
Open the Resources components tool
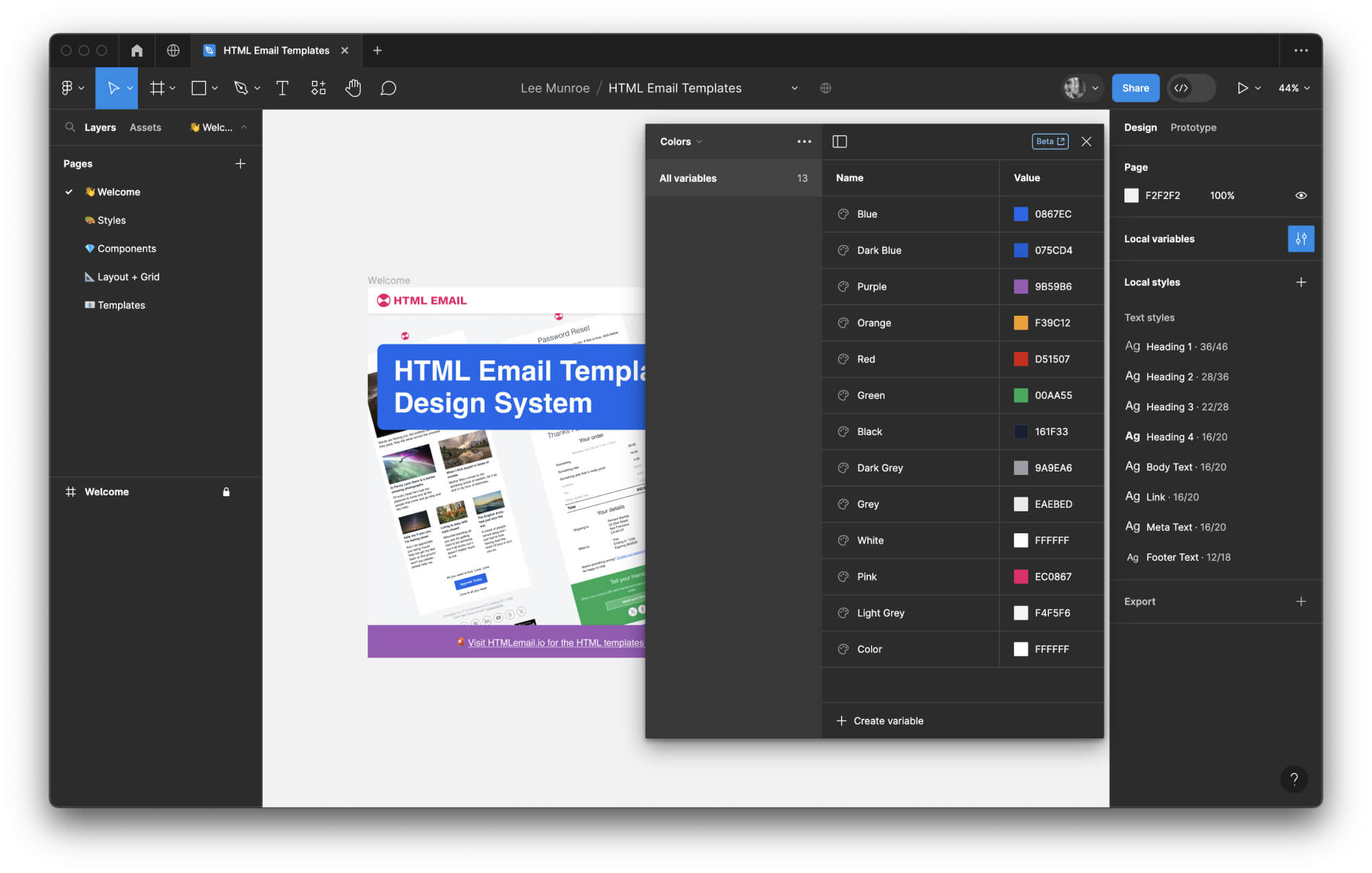click(318, 88)
